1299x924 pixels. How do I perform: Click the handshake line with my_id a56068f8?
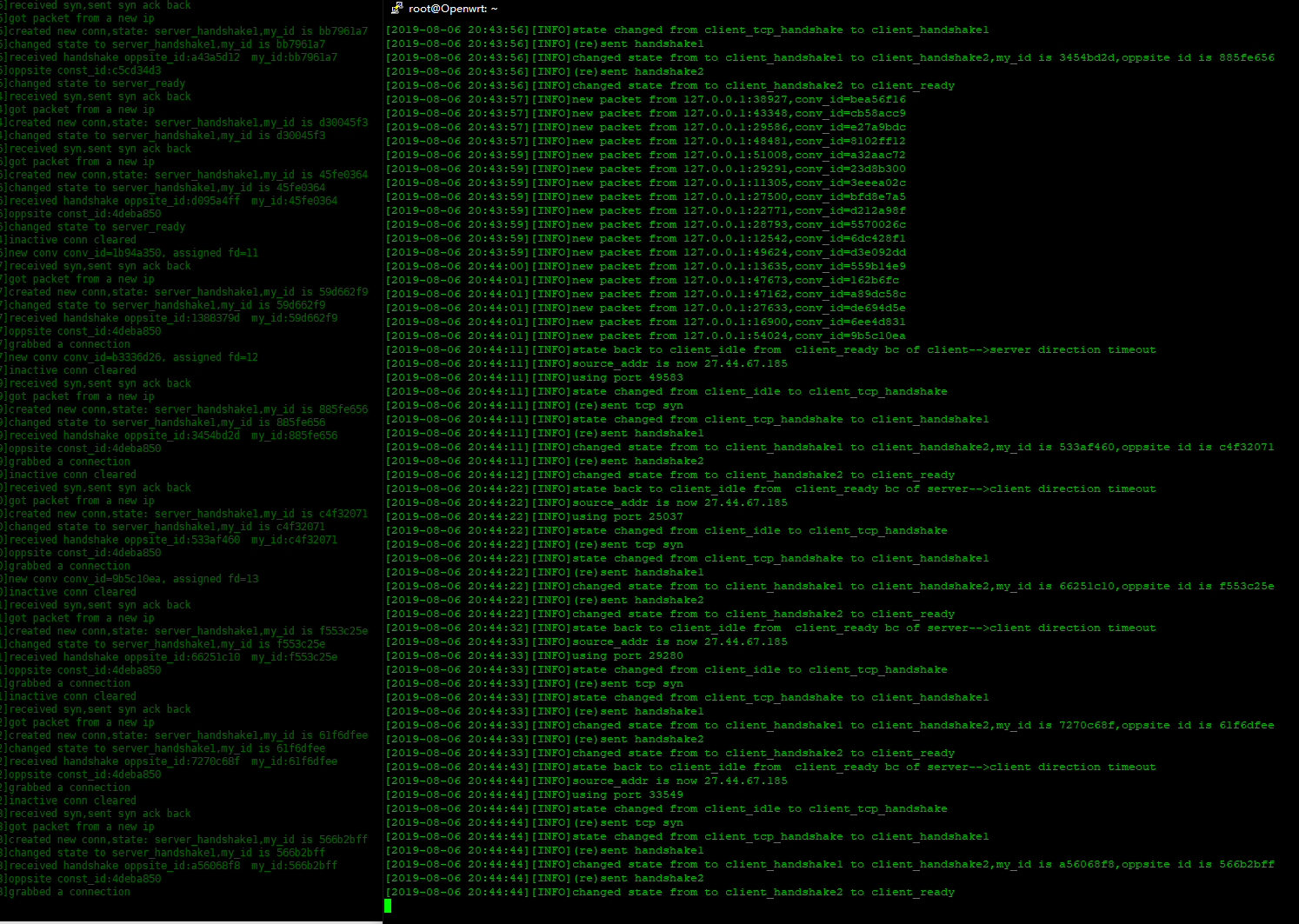point(829,864)
